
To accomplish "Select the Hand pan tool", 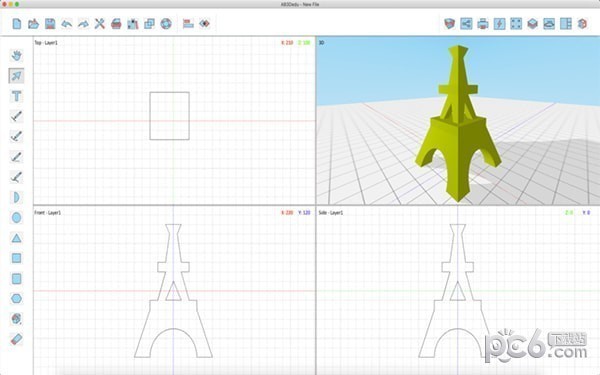I will 16,55.
